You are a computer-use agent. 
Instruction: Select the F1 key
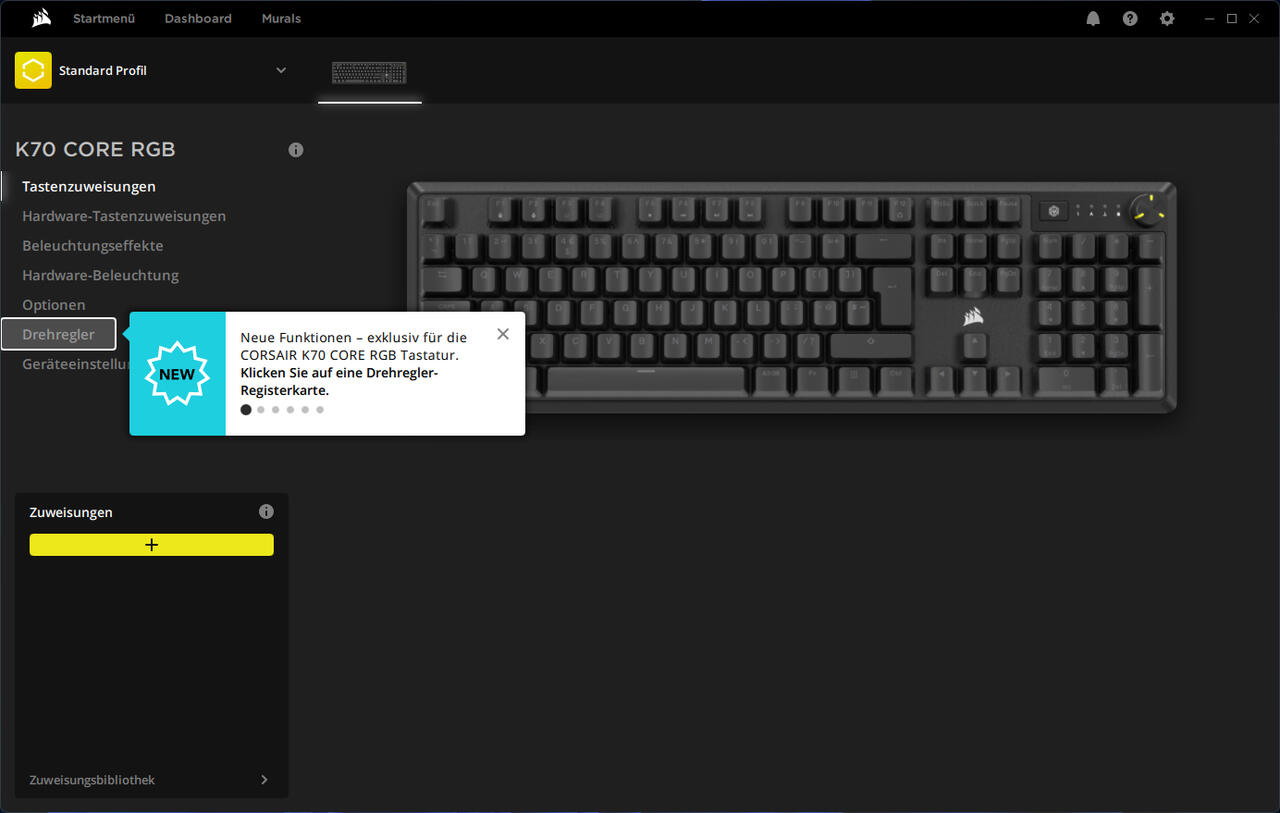point(500,210)
